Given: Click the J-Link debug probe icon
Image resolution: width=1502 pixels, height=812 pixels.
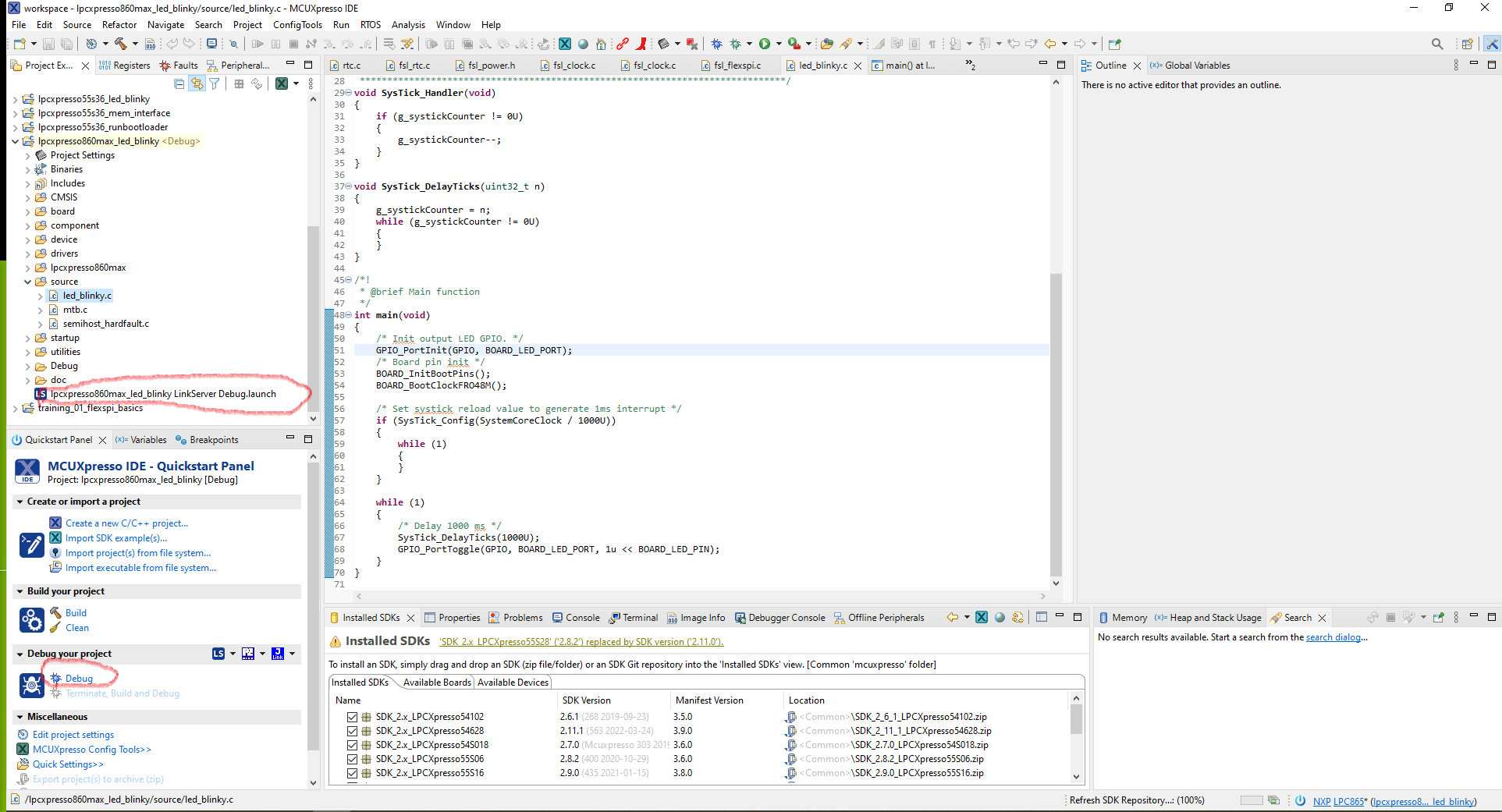Looking at the screenshot, I should pos(278,654).
